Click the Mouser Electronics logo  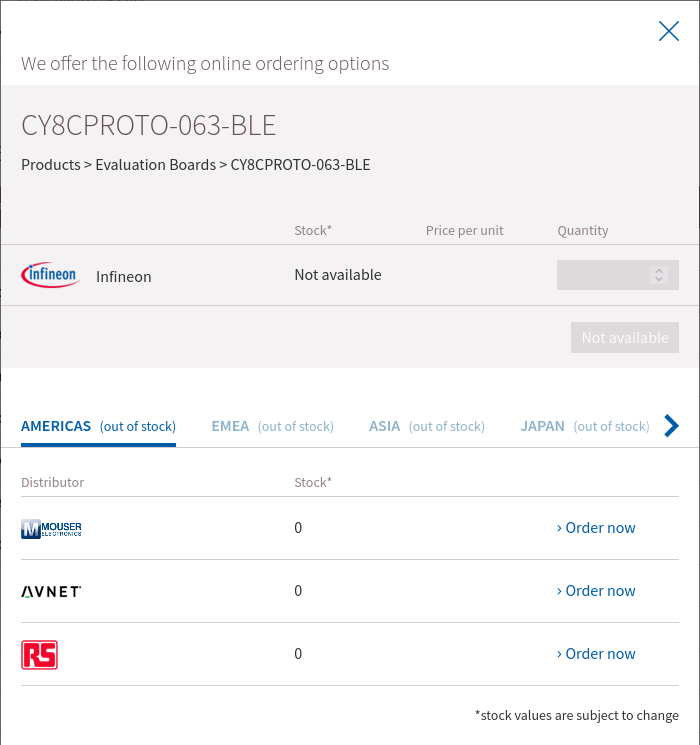51,528
